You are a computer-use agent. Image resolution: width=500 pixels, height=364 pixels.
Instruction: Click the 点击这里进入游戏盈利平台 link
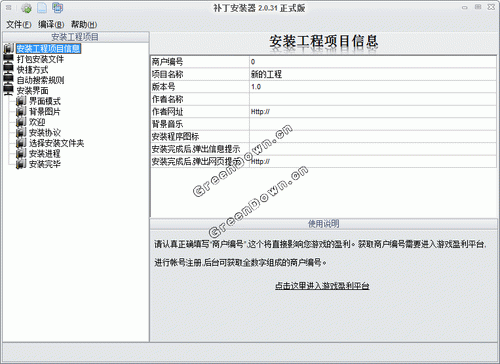pyautogui.click(x=322, y=286)
